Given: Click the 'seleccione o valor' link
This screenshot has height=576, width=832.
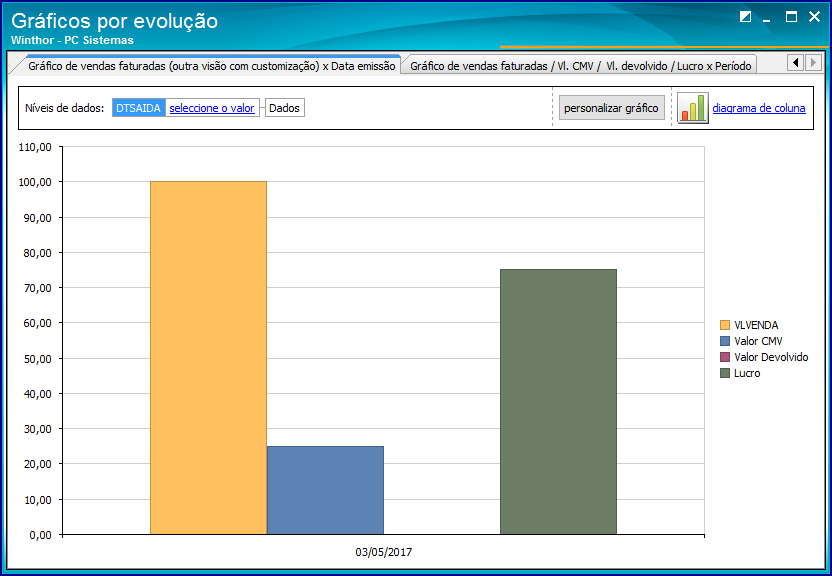Looking at the screenshot, I should point(212,108).
